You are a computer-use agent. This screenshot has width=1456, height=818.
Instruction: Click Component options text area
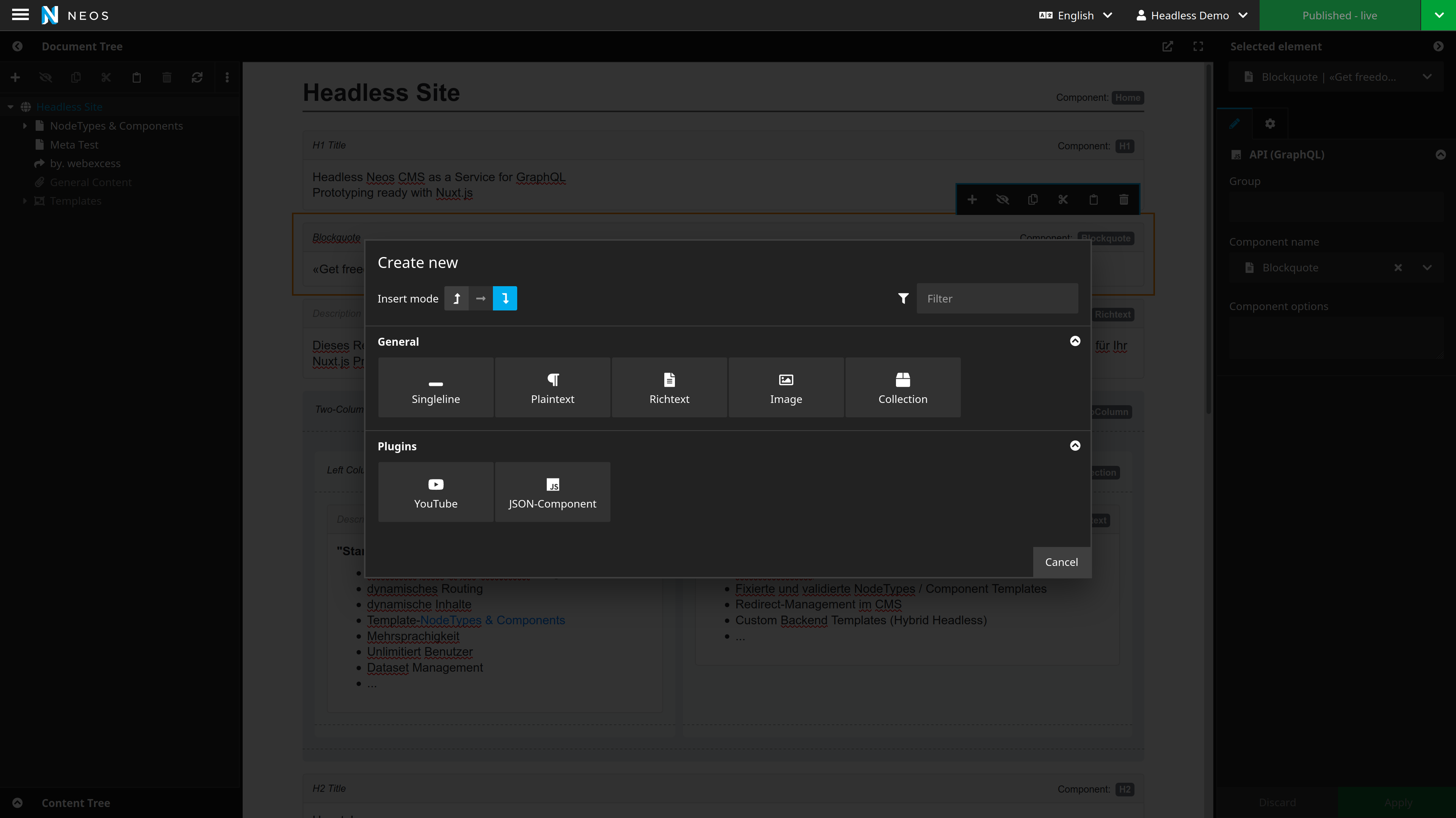tap(1336, 337)
